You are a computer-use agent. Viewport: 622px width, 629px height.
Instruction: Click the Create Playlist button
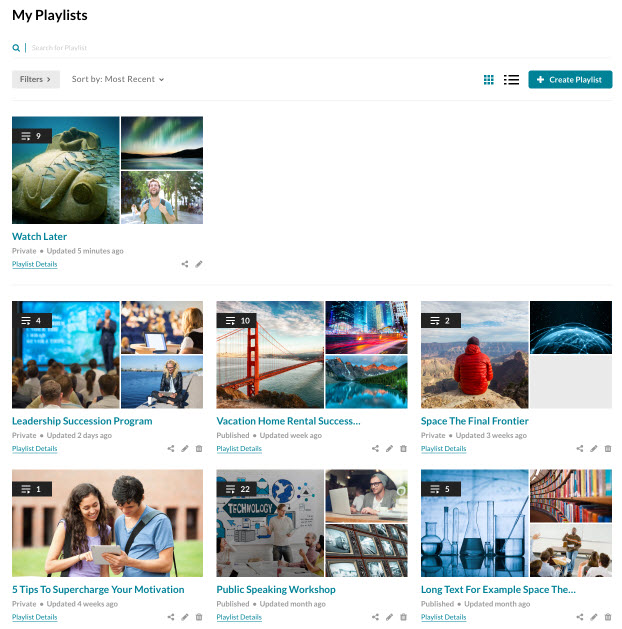570,79
